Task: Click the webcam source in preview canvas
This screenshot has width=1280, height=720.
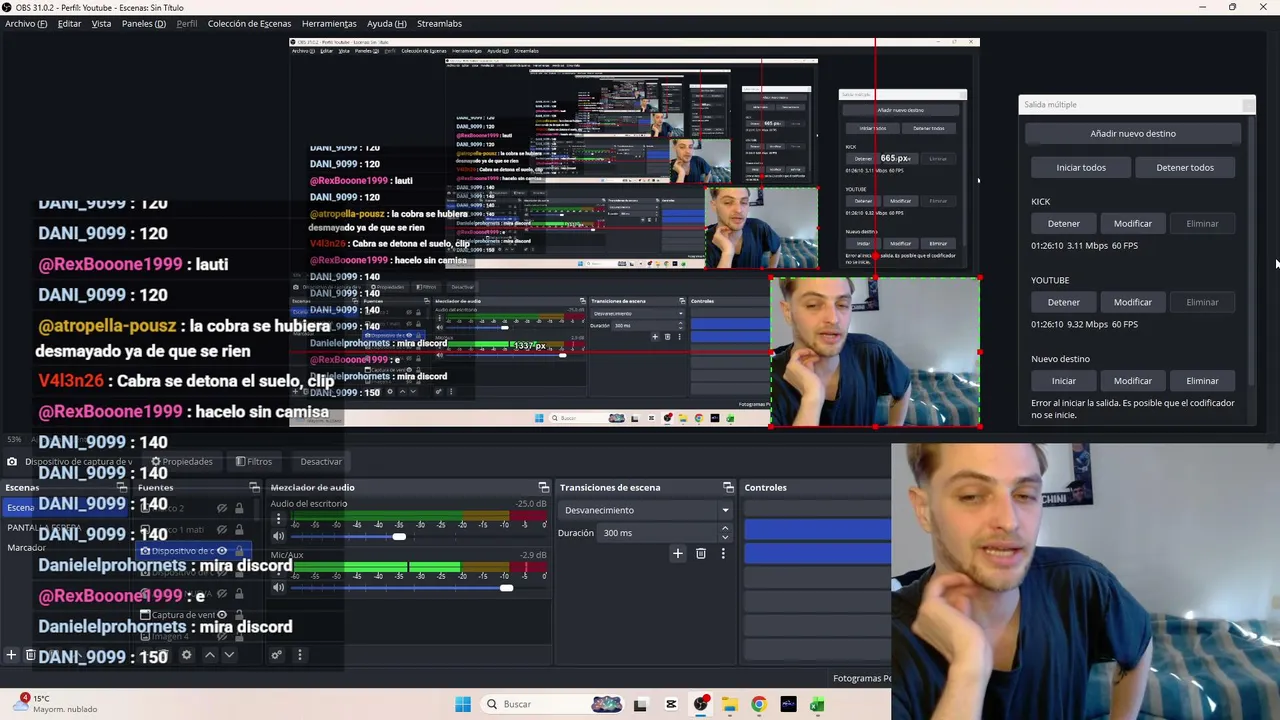Action: point(875,352)
